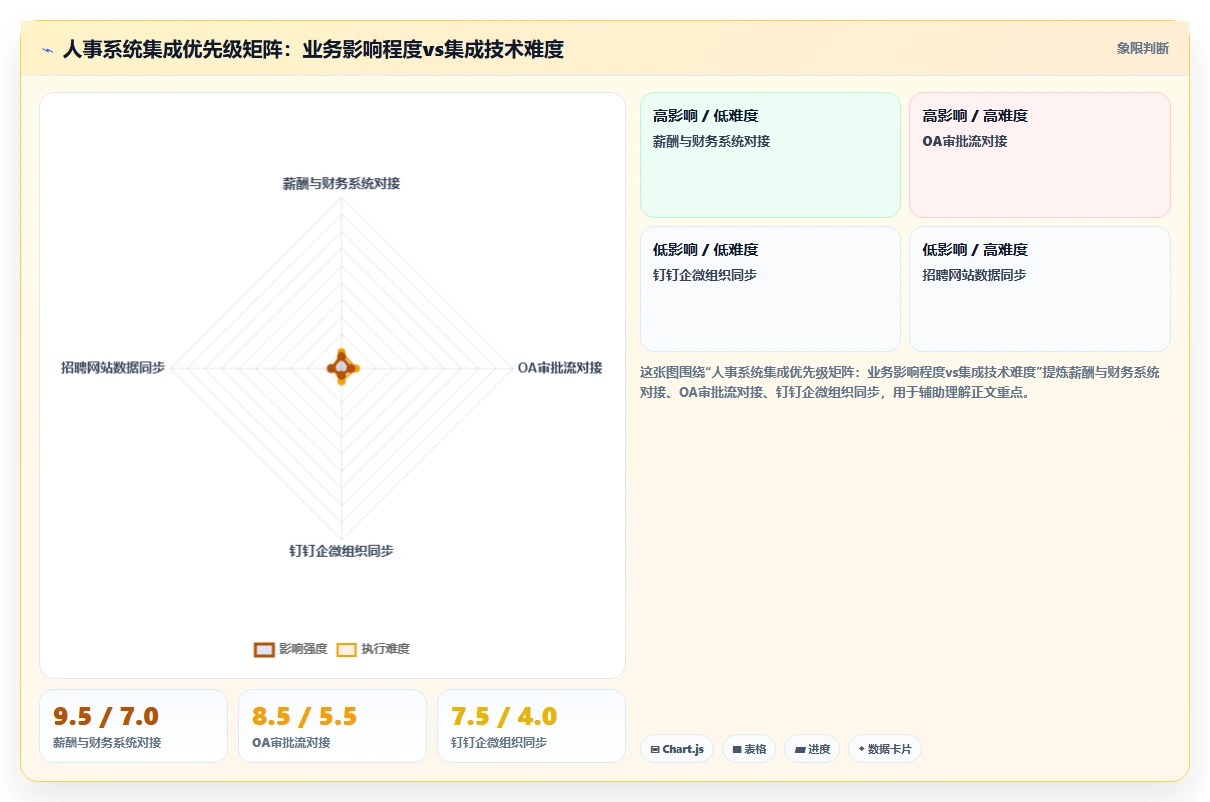The width and height of the screenshot is (1210, 802).
Task: Click 钉钉企微组织同步 caption under 7.5 / 4.0
Action: (499, 743)
